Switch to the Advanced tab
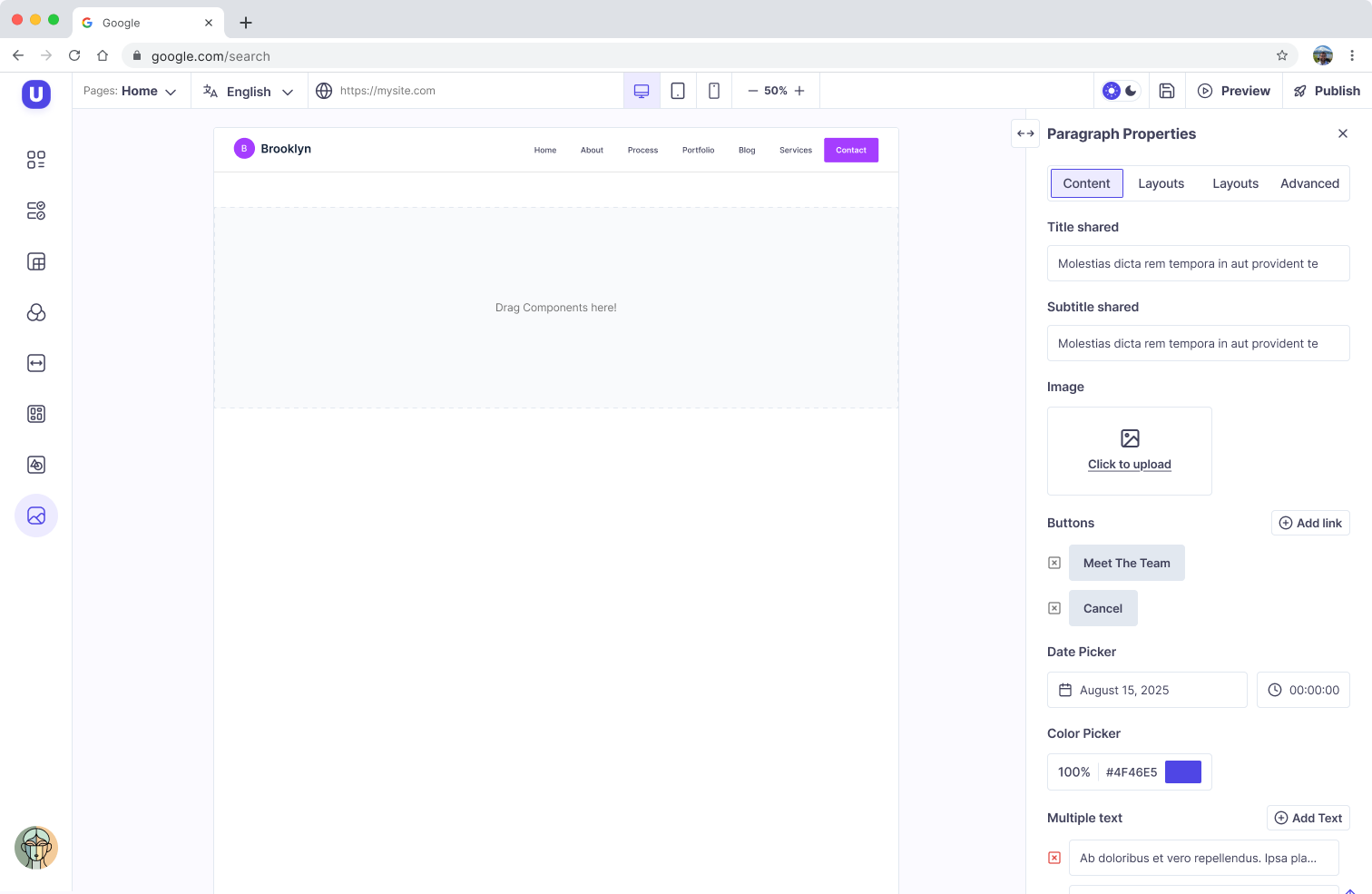 click(1309, 183)
